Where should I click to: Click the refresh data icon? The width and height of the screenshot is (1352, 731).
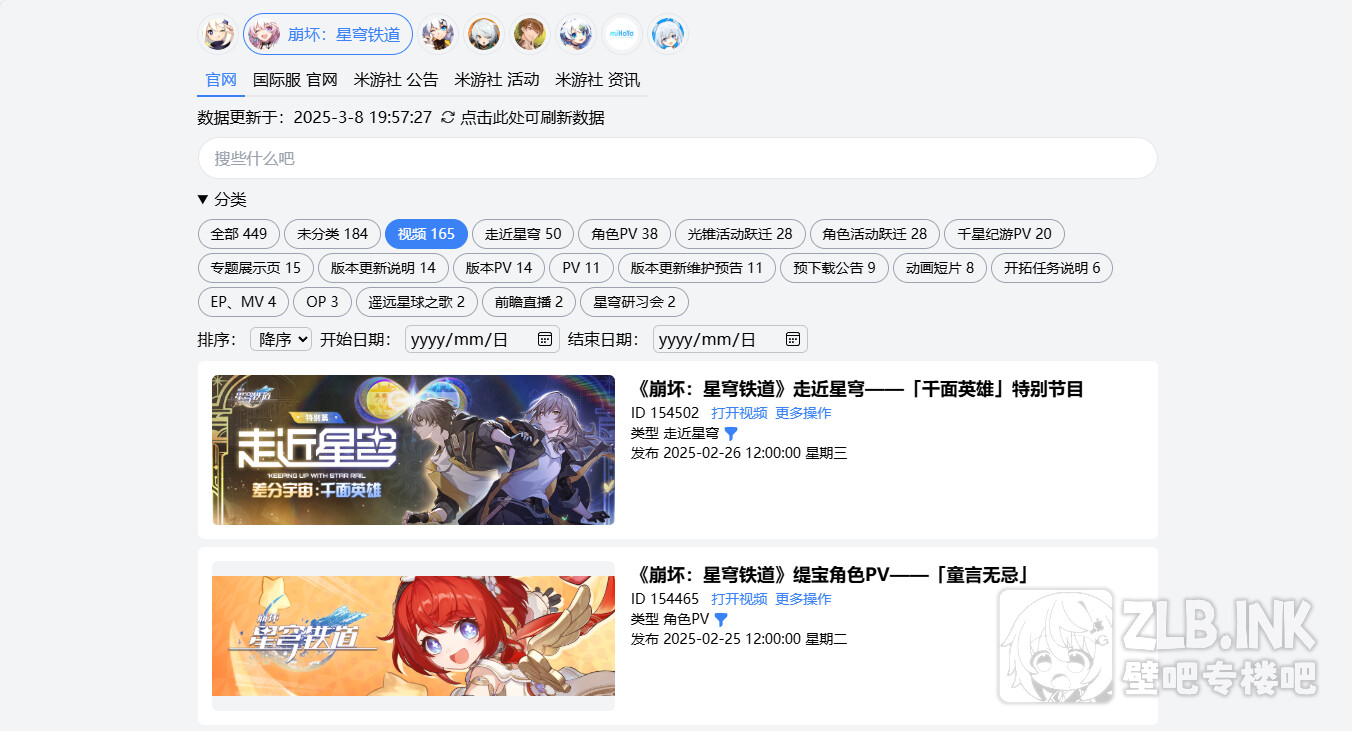point(447,118)
